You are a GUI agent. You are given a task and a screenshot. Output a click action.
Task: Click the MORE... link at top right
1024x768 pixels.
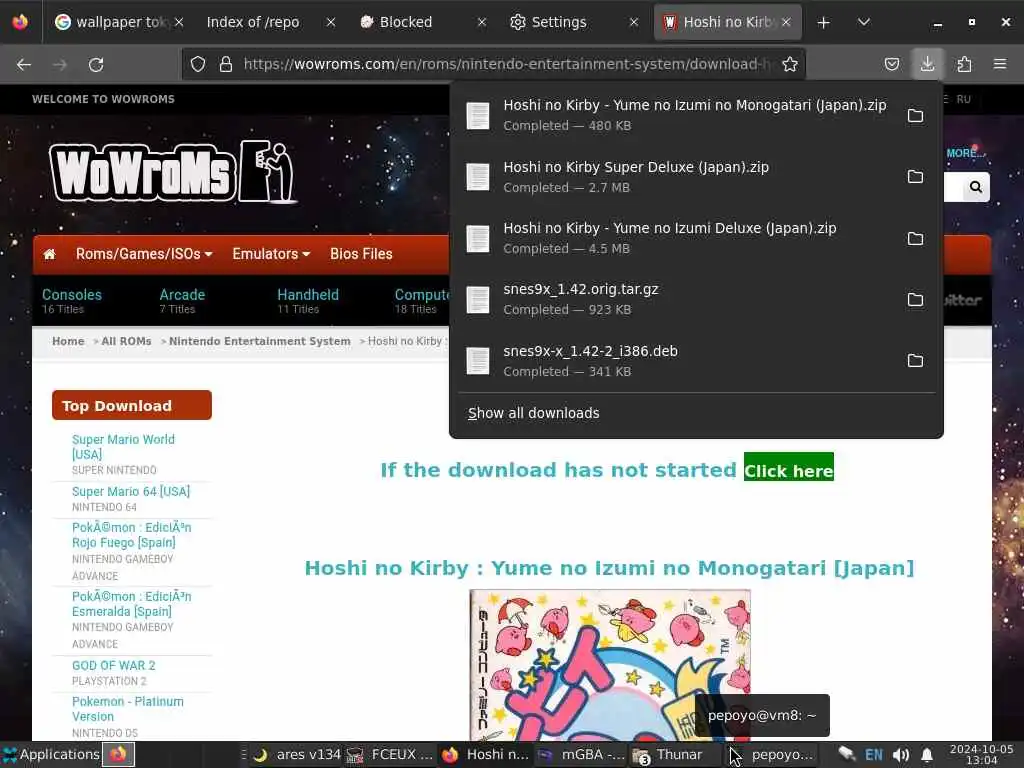(x=964, y=153)
